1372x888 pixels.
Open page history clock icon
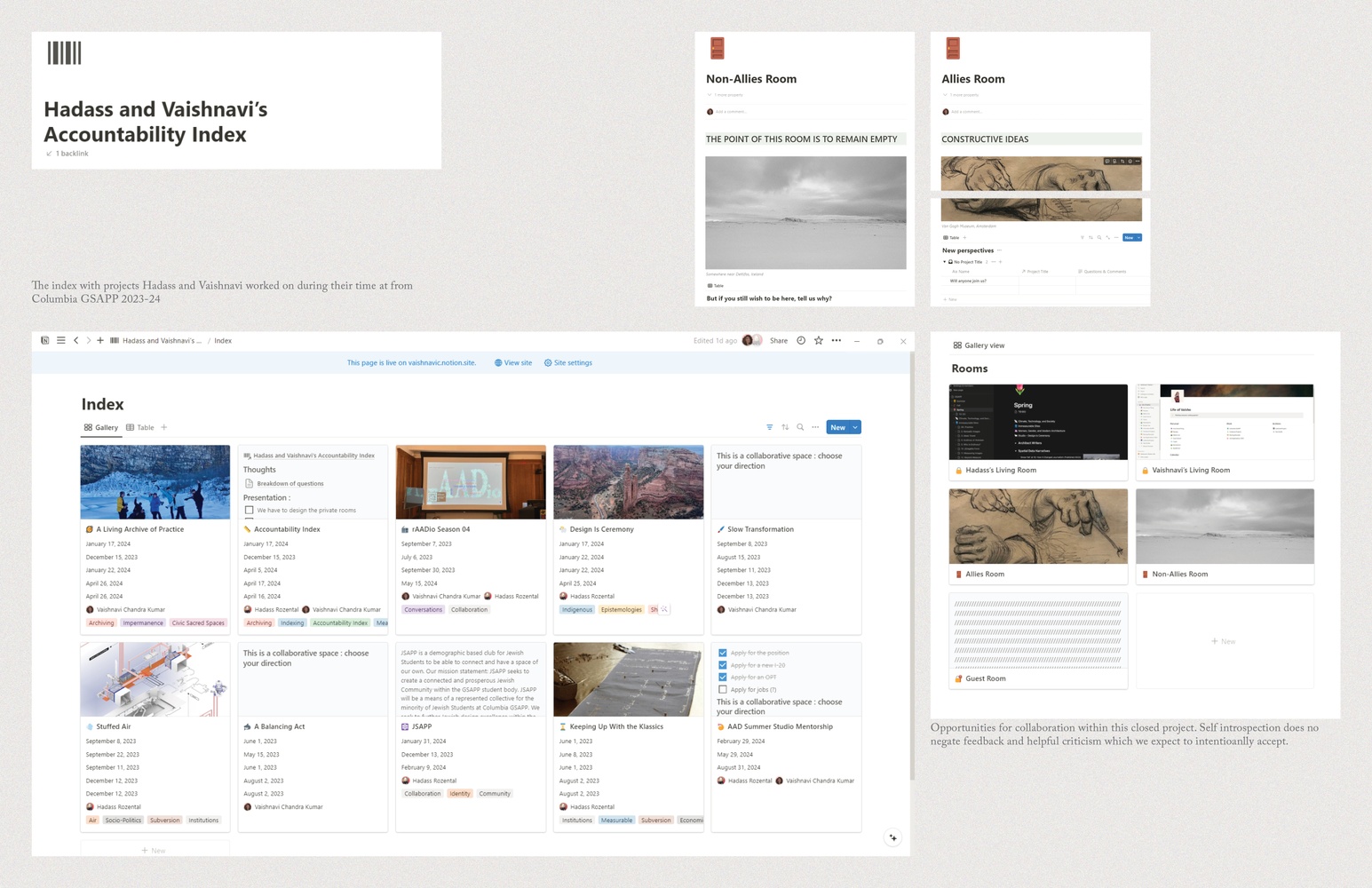coord(801,340)
